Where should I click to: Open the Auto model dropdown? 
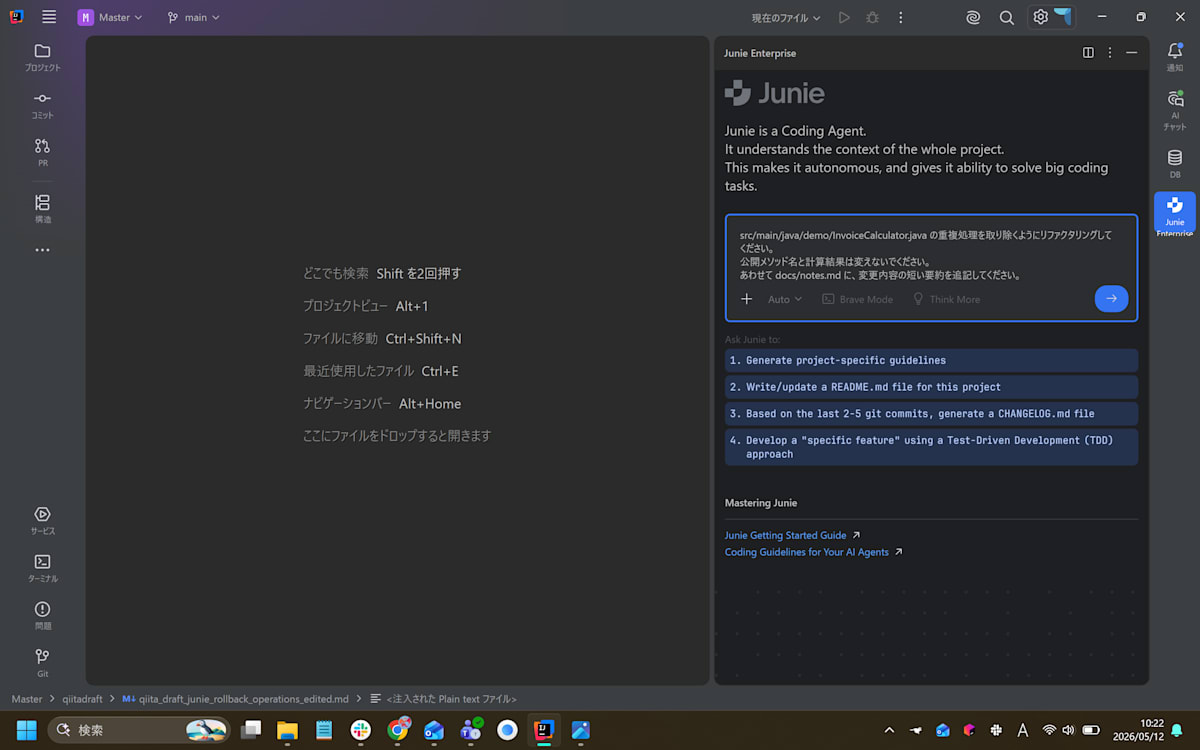785,299
